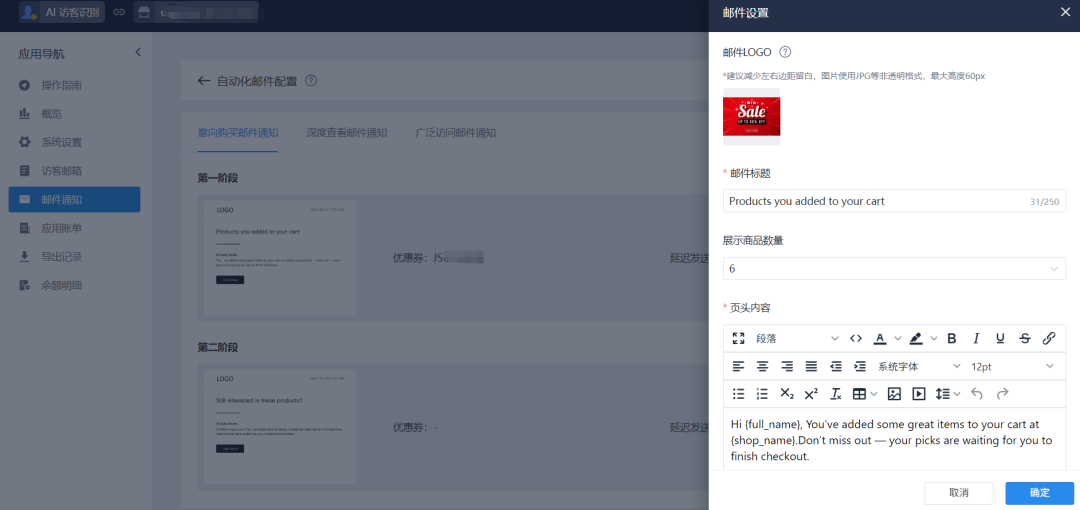The height and width of the screenshot is (510, 1080).
Task: Decrease indent (outdent) icon
Action: point(835,367)
